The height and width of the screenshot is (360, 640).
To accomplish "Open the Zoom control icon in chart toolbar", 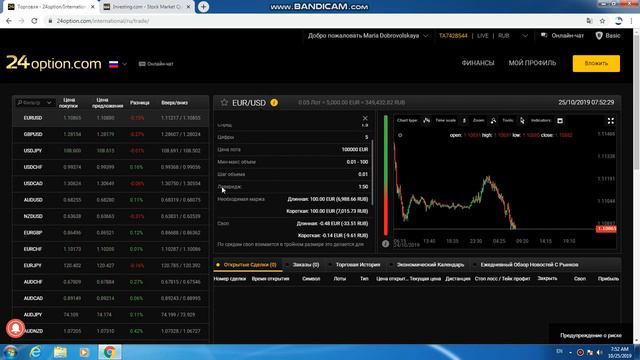I will 493,120.
